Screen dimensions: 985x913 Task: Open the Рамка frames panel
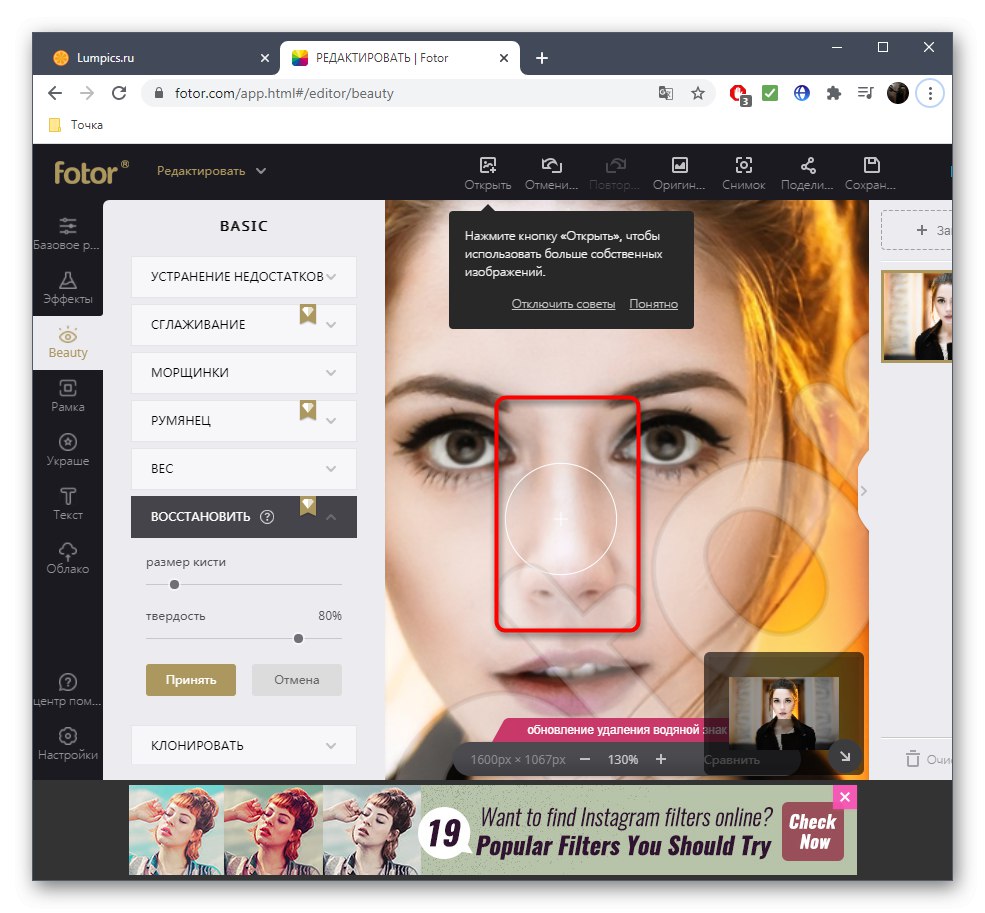tap(67, 396)
